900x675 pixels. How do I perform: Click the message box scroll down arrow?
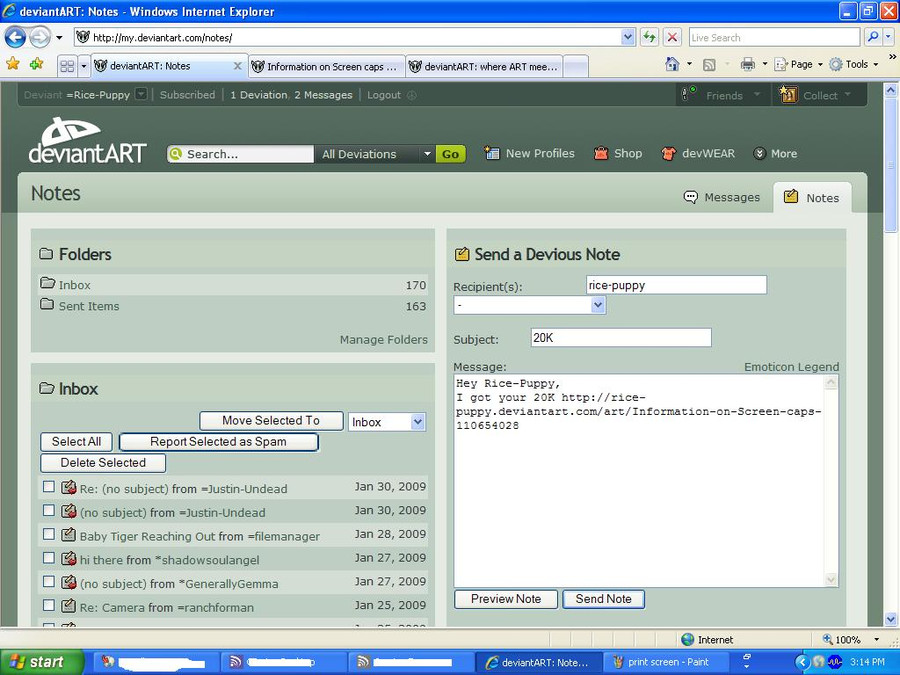[831, 580]
